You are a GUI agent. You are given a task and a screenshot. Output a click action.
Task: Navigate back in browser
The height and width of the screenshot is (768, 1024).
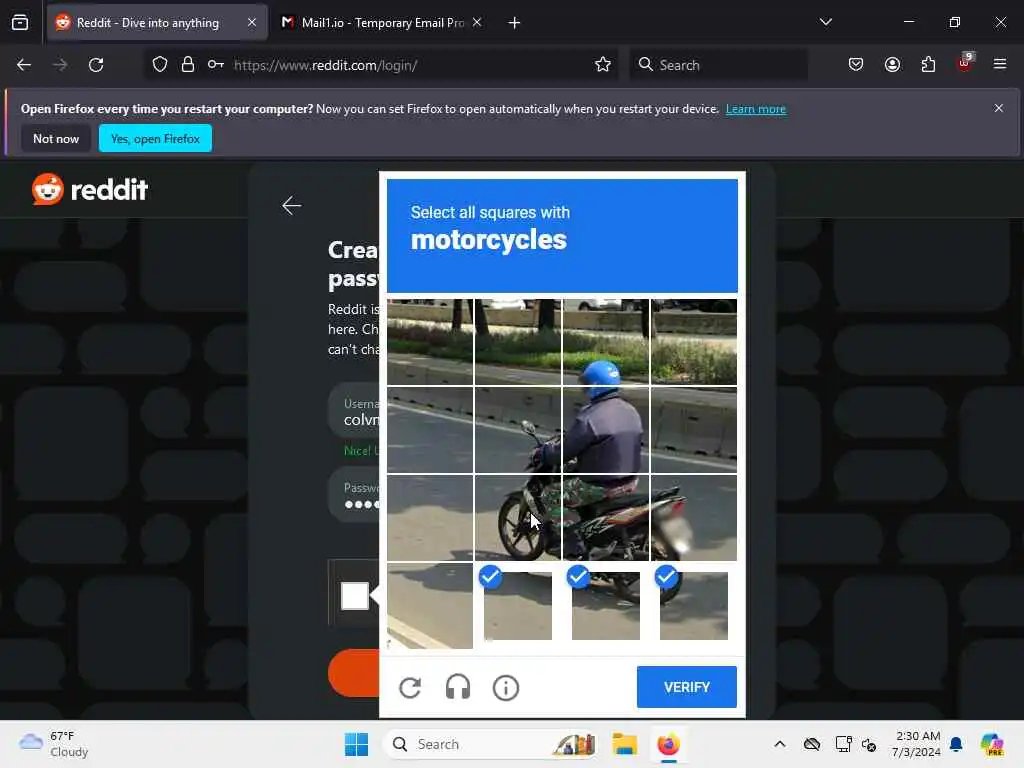24,65
